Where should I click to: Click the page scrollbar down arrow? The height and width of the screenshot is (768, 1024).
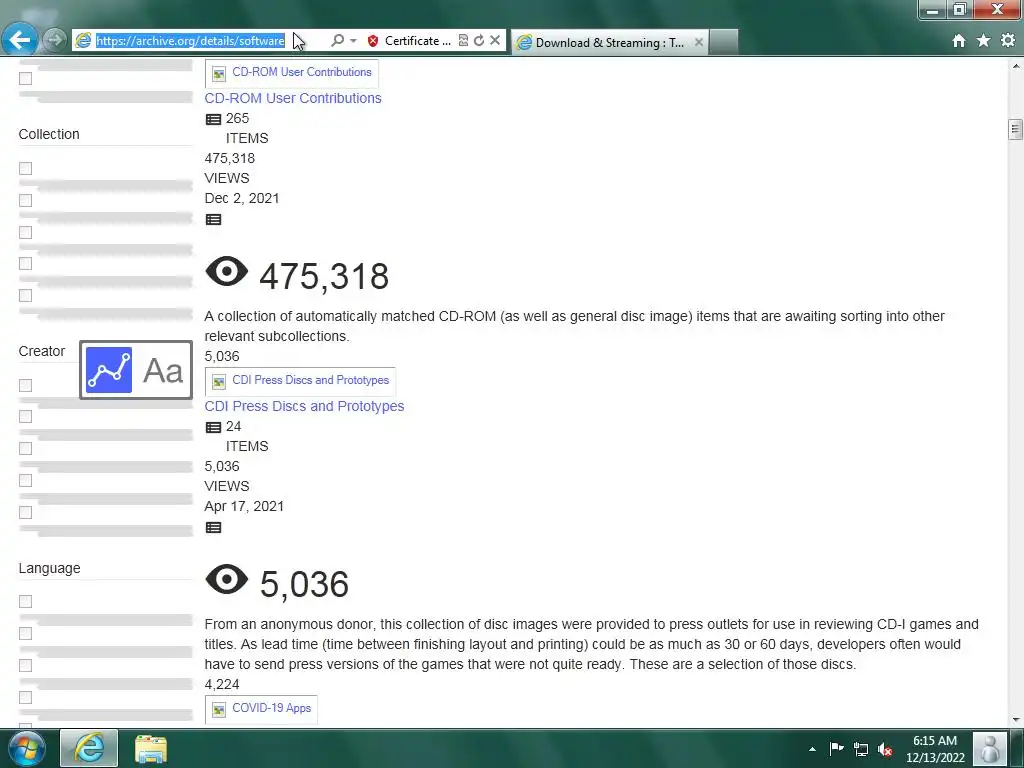point(1016,719)
